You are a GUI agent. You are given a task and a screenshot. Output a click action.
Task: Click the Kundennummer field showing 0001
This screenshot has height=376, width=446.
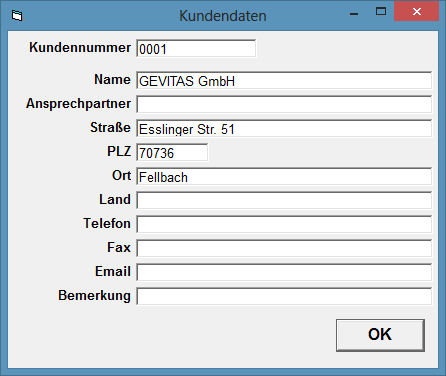tap(196, 48)
